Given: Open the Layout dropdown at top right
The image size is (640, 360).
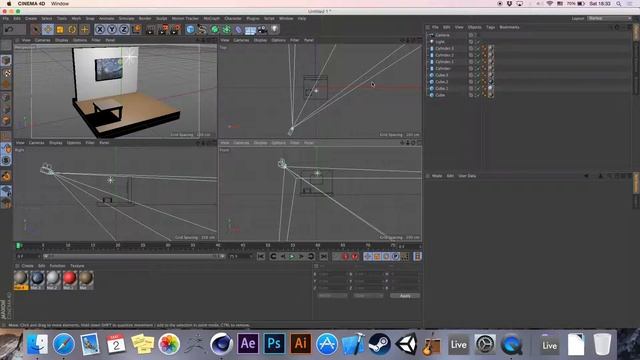Looking at the screenshot, I should pos(609,18).
